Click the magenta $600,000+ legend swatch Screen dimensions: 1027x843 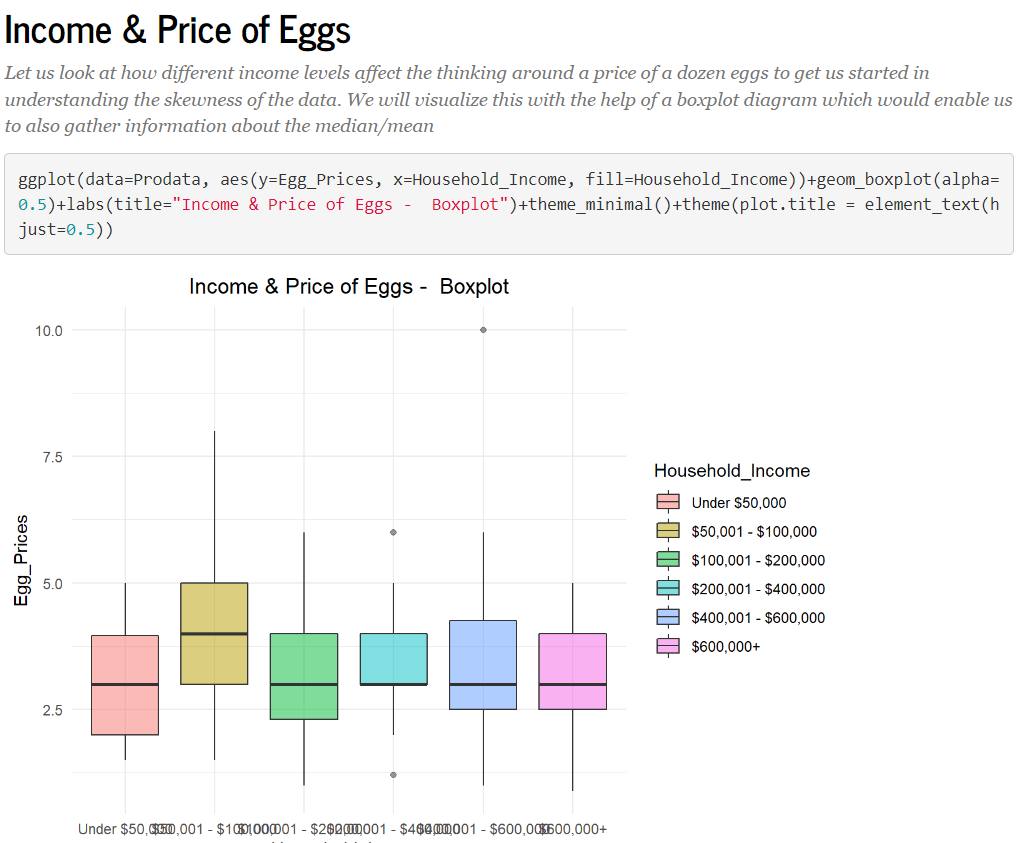(x=667, y=646)
